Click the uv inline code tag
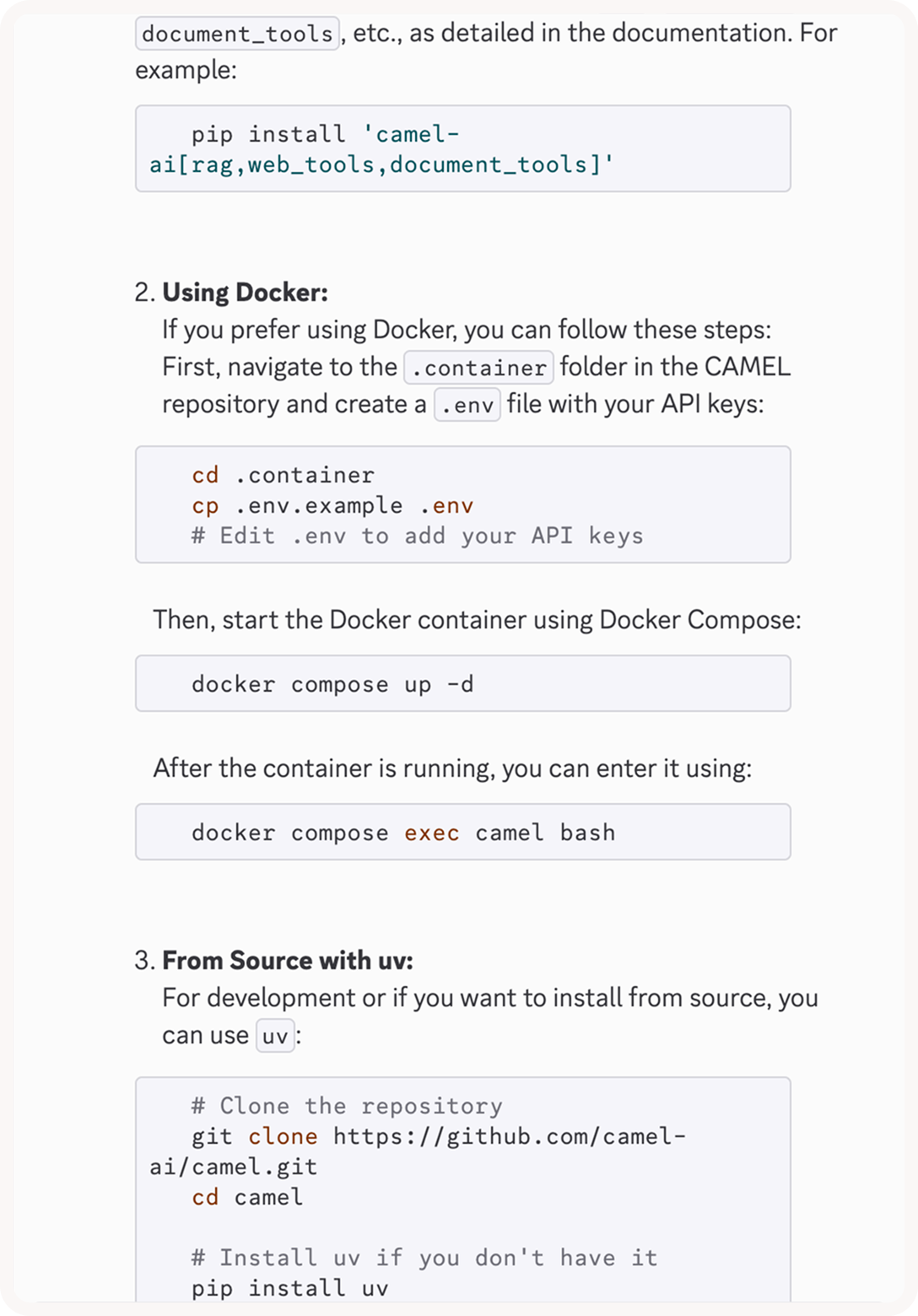 (275, 1036)
